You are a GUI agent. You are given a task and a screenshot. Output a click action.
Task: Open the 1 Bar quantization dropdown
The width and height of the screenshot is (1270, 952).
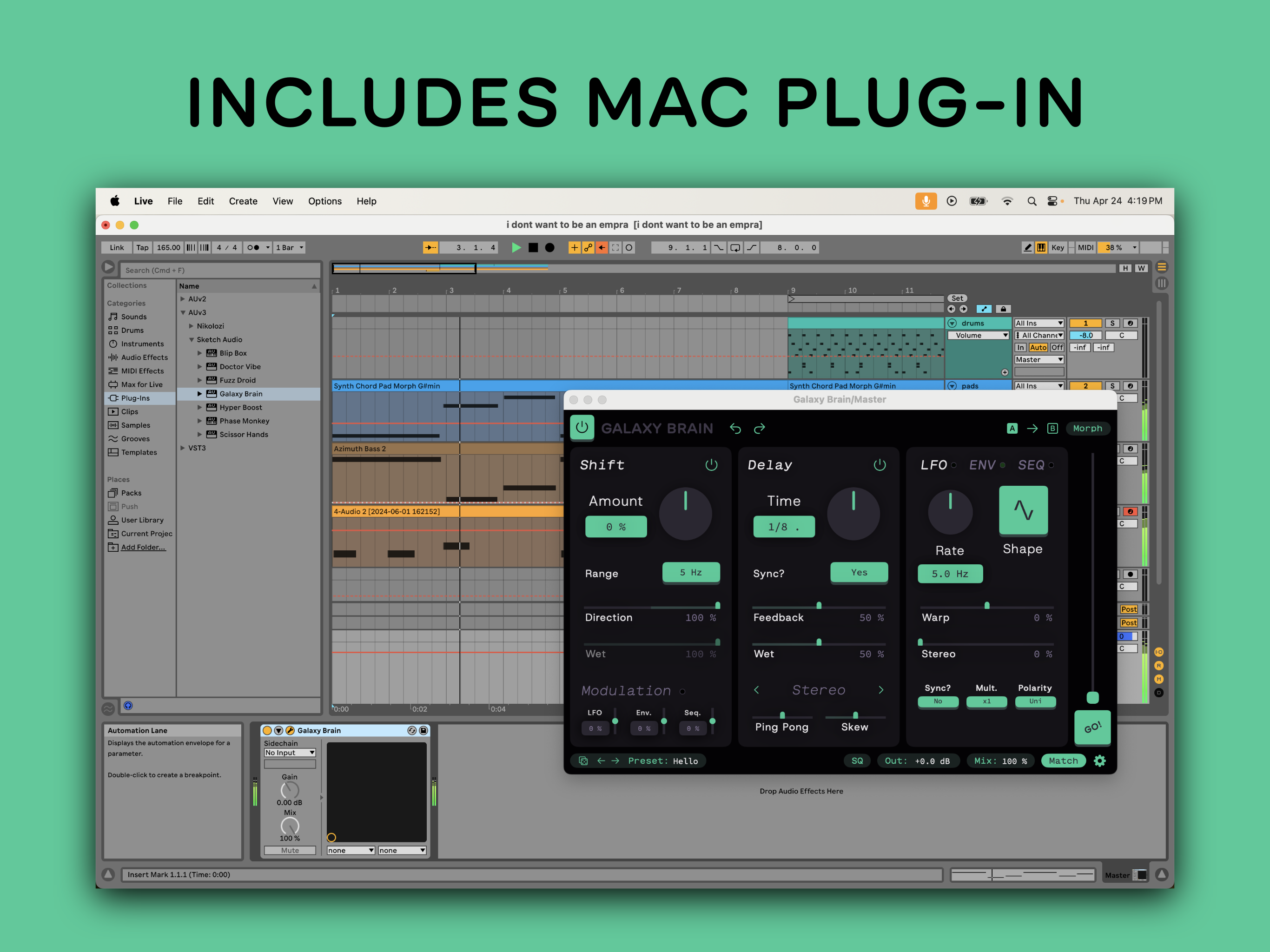pos(289,247)
